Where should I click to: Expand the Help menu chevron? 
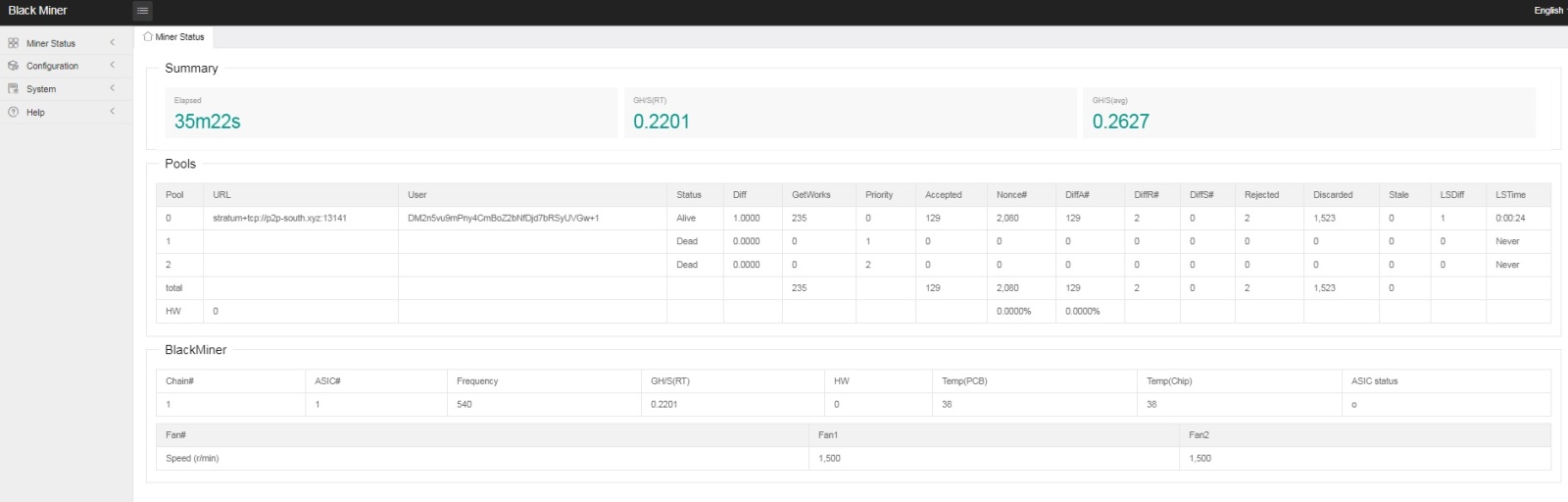pos(113,112)
